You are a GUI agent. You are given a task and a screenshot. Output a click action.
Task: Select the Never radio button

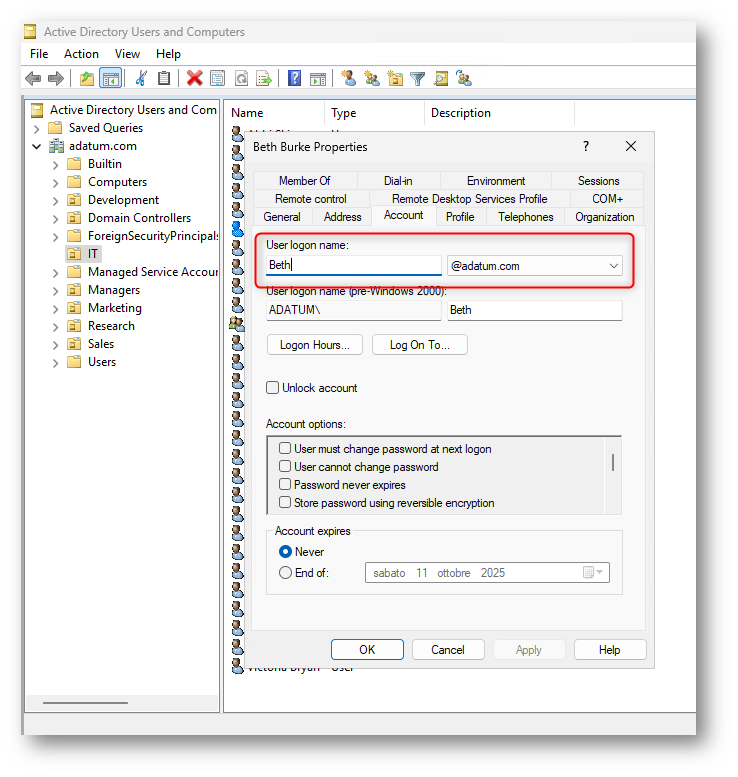click(285, 552)
